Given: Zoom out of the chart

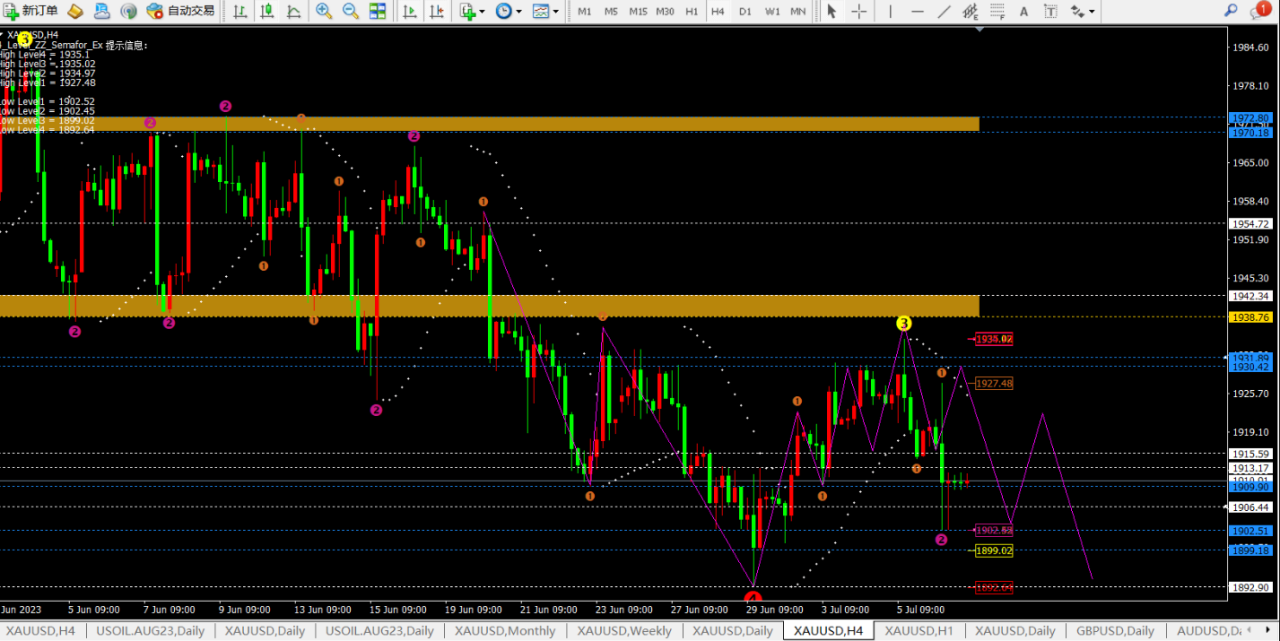Looking at the screenshot, I should click(350, 11).
